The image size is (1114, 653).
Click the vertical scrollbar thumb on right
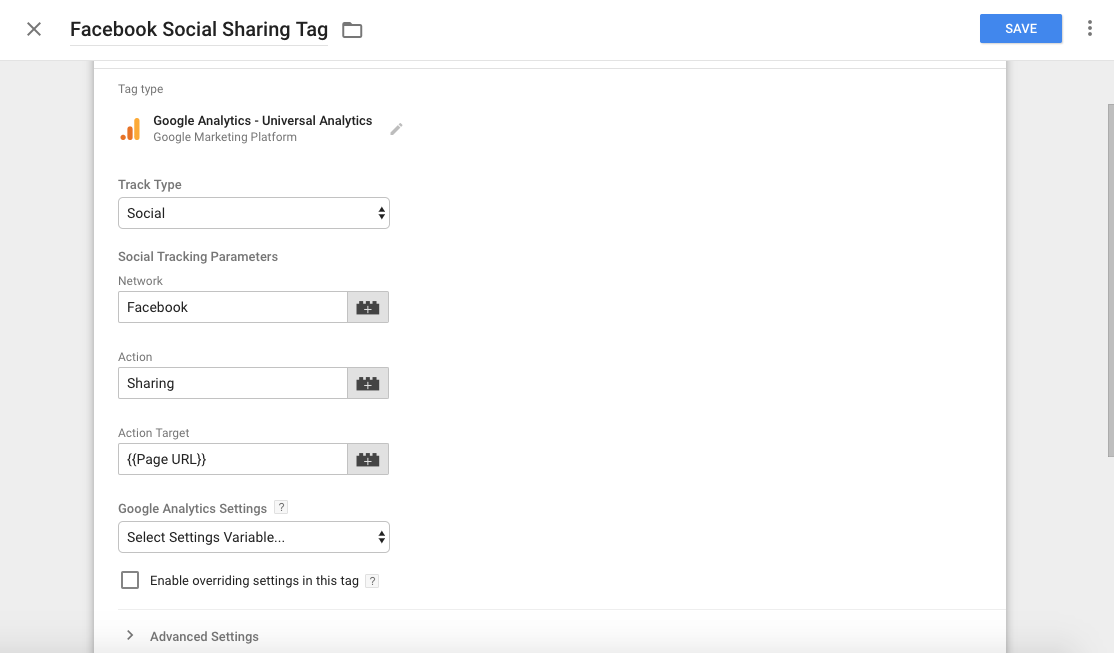coord(1110,281)
